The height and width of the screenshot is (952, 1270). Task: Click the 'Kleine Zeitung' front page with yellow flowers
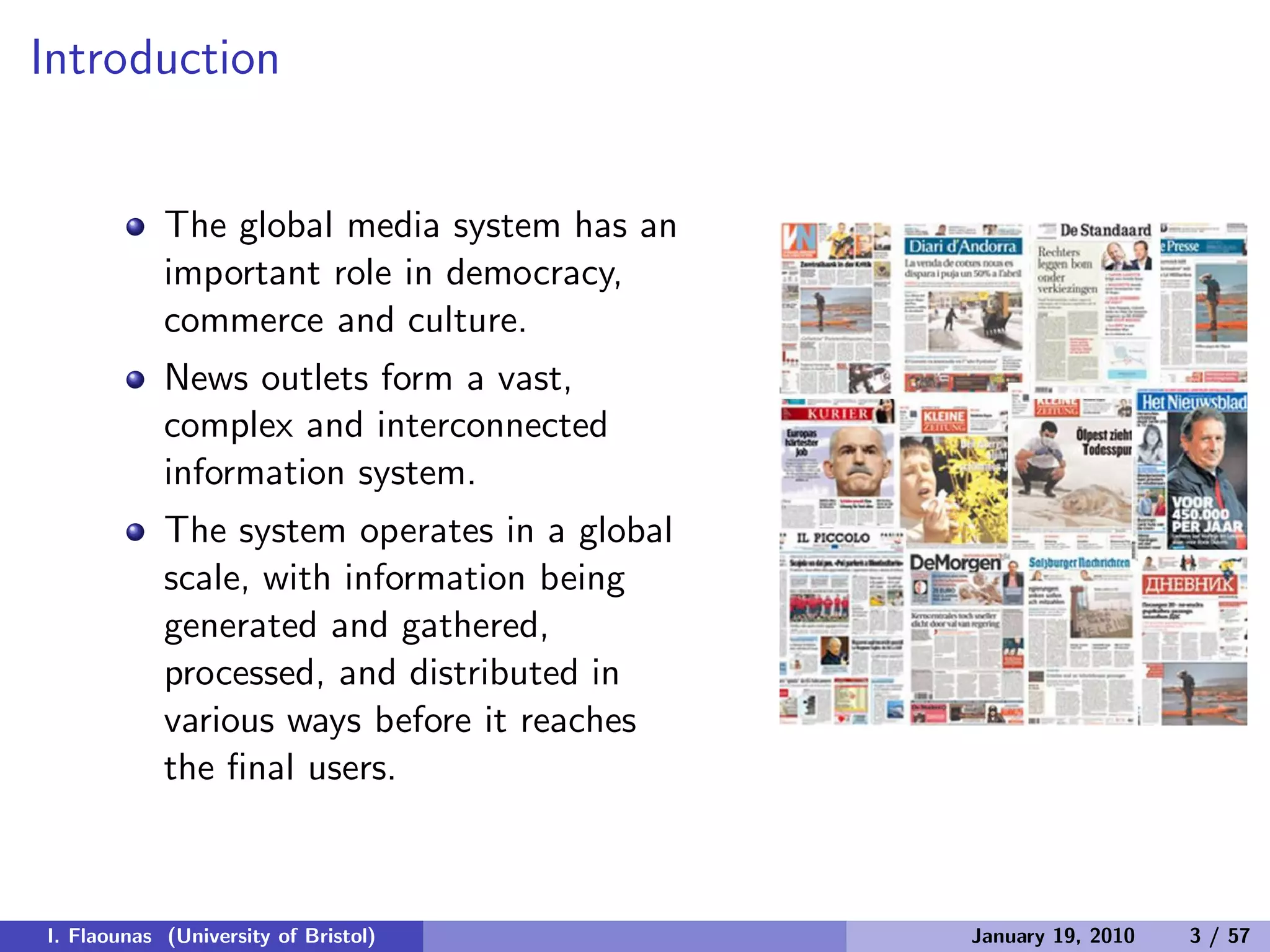954,474
